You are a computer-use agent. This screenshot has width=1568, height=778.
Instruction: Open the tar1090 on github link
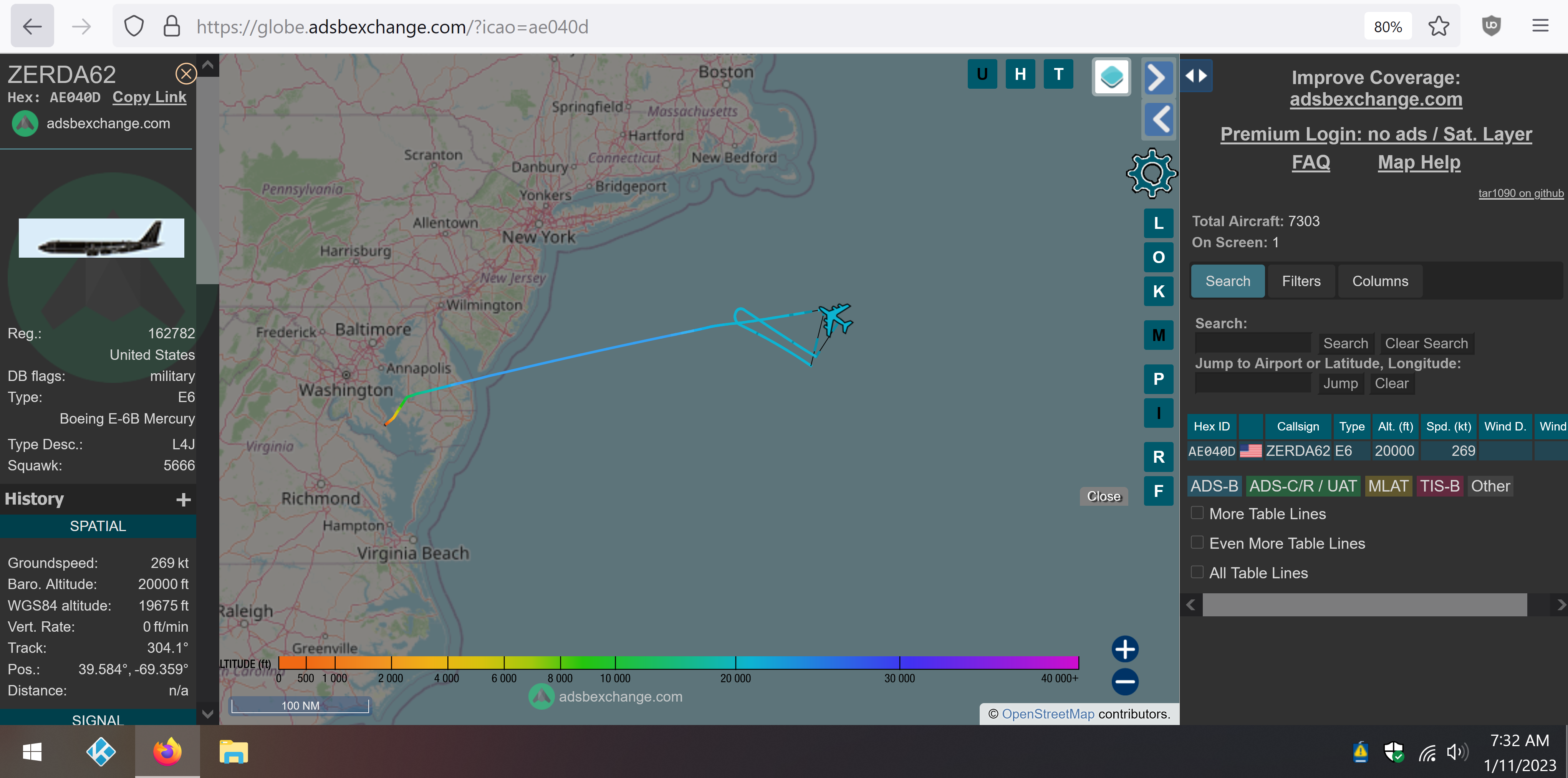pyautogui.click(x=1520, y=193)
